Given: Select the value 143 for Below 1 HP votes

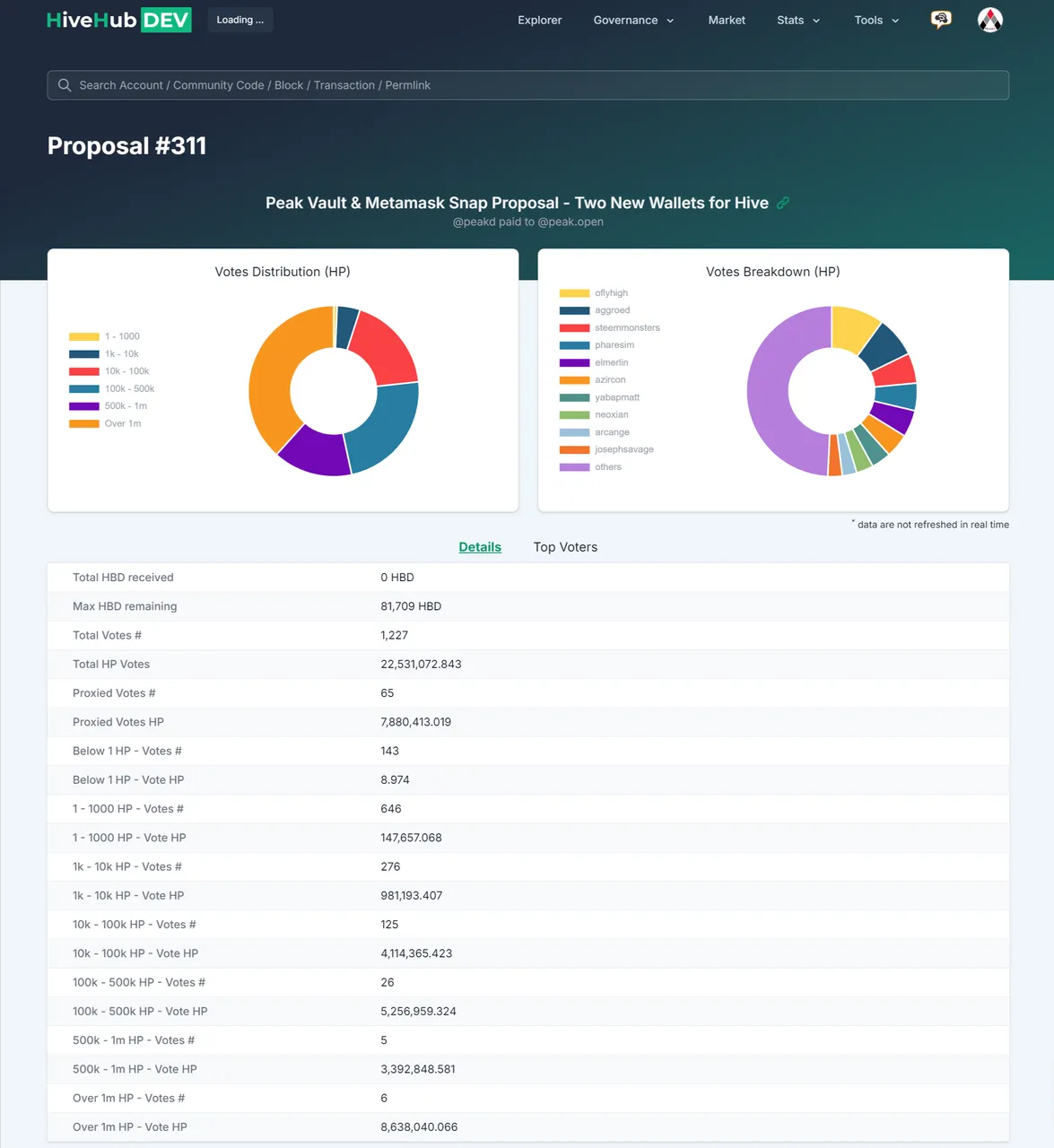Looking at the screenshot, I should point(389,751).
